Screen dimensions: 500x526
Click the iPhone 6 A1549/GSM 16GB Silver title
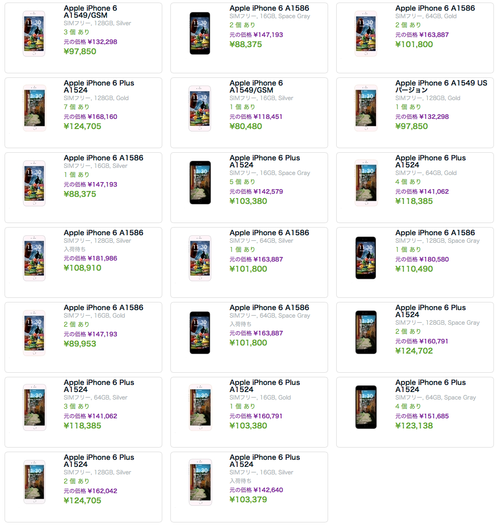[256, 87]
